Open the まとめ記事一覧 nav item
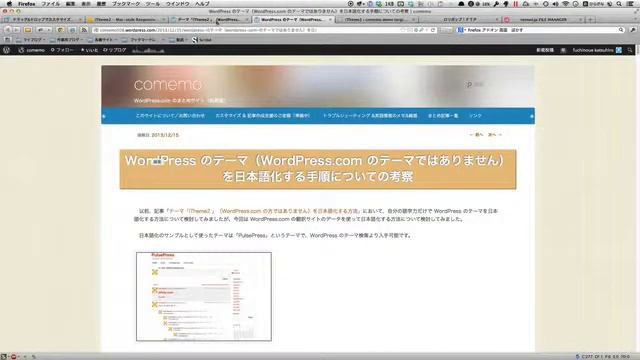The height and width of the screenshot is (360, 640). click(x=443, y=116)
